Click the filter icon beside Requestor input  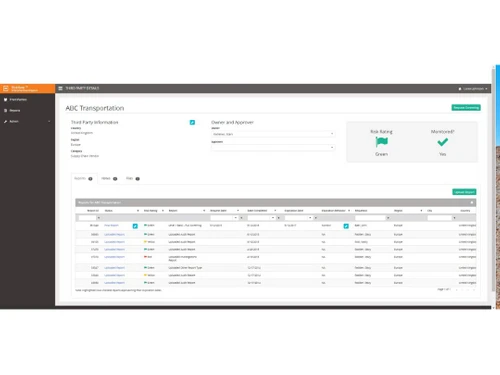(x=388, y=218)
